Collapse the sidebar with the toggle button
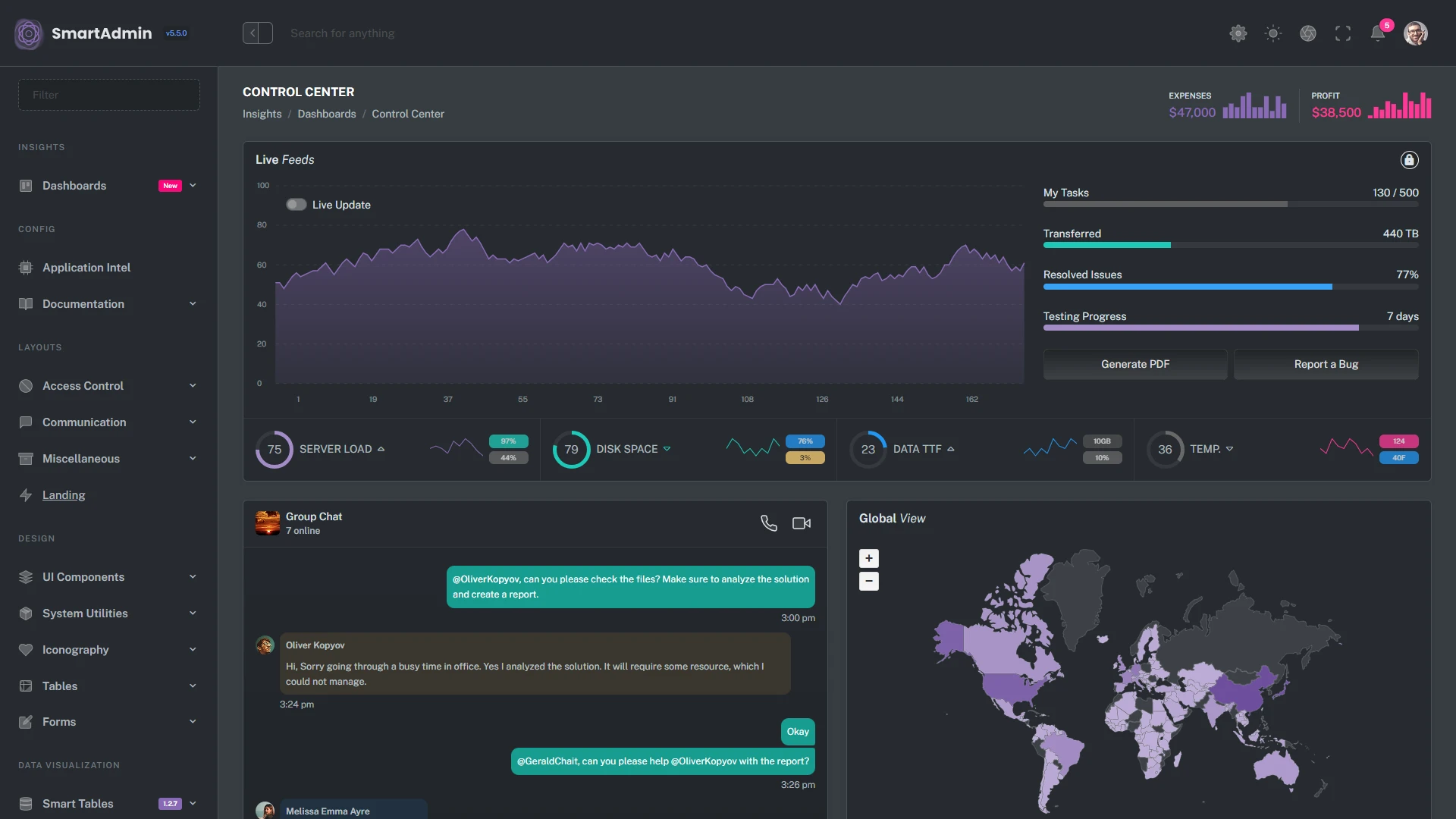Screen dimensions: 1456x819 tap(258, 33)
